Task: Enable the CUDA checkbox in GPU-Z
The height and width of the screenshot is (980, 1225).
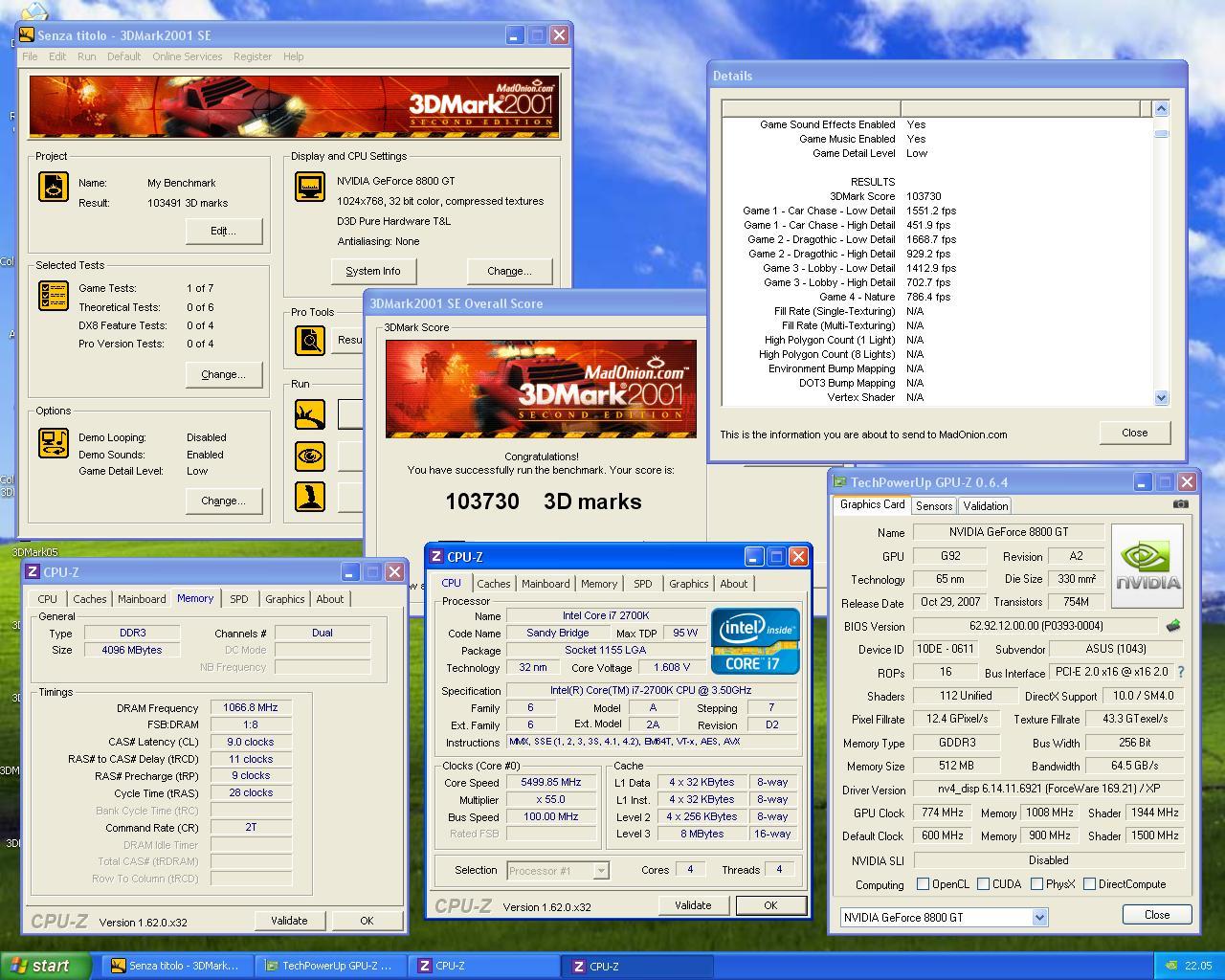Action: pos(983,884)
